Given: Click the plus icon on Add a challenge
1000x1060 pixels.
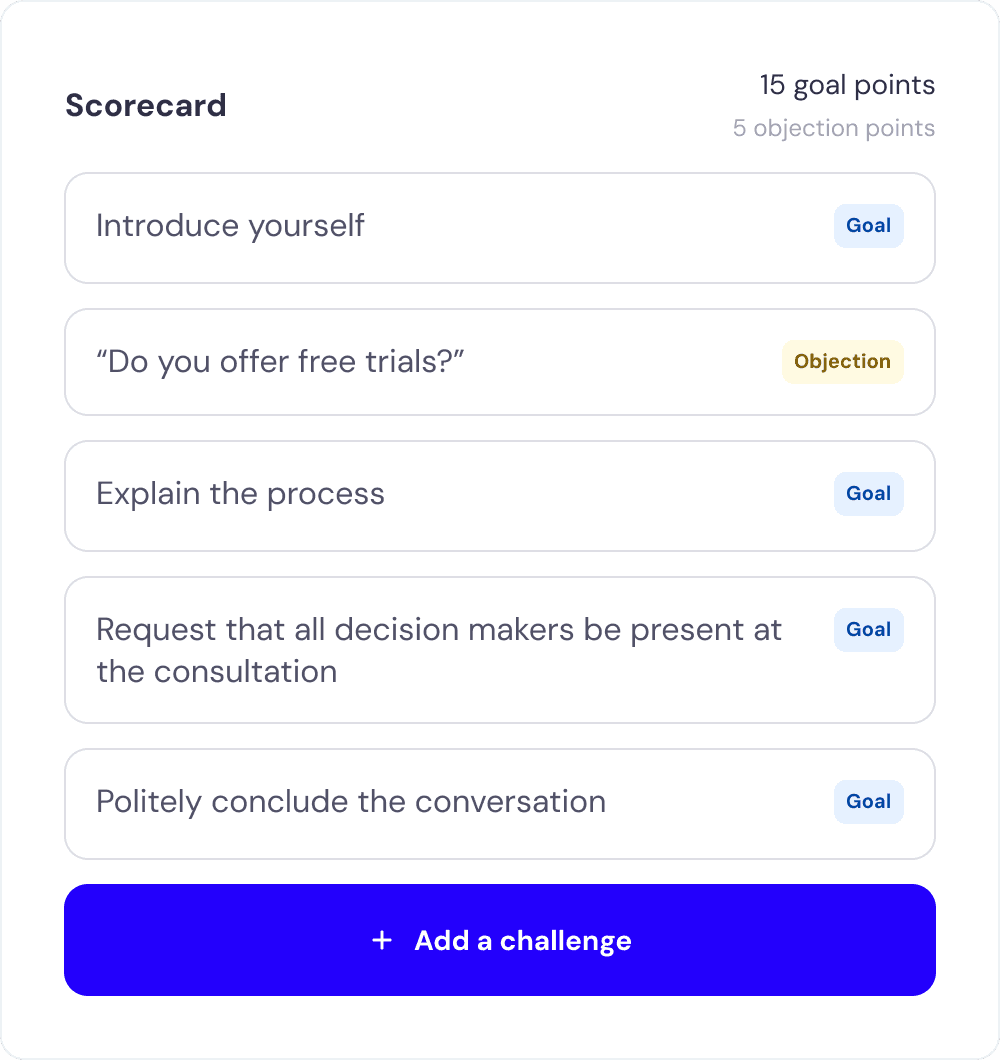Looking at the screenshot, I should pos(381,940).
